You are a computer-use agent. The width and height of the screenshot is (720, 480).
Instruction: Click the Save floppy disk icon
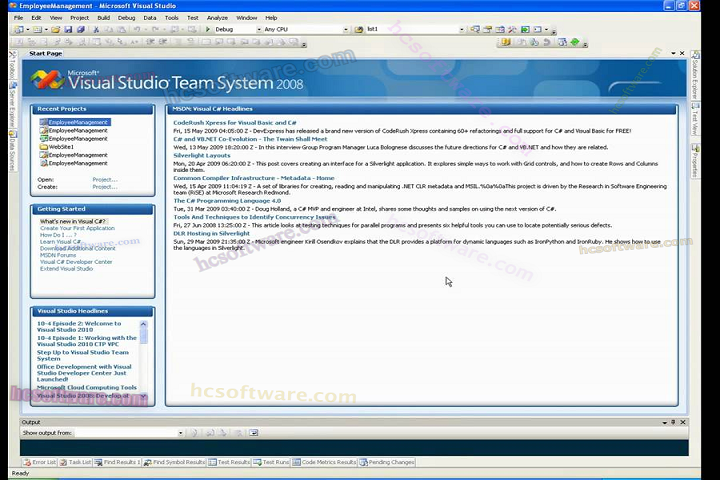[x=68, y=29]
